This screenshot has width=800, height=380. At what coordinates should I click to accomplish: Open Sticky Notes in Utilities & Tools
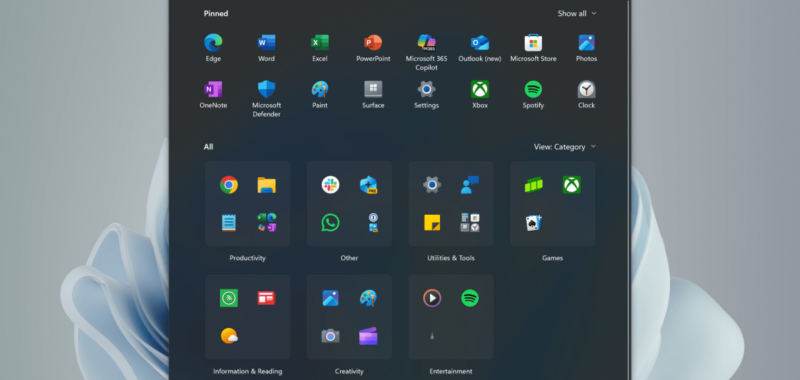coord(432,222)
